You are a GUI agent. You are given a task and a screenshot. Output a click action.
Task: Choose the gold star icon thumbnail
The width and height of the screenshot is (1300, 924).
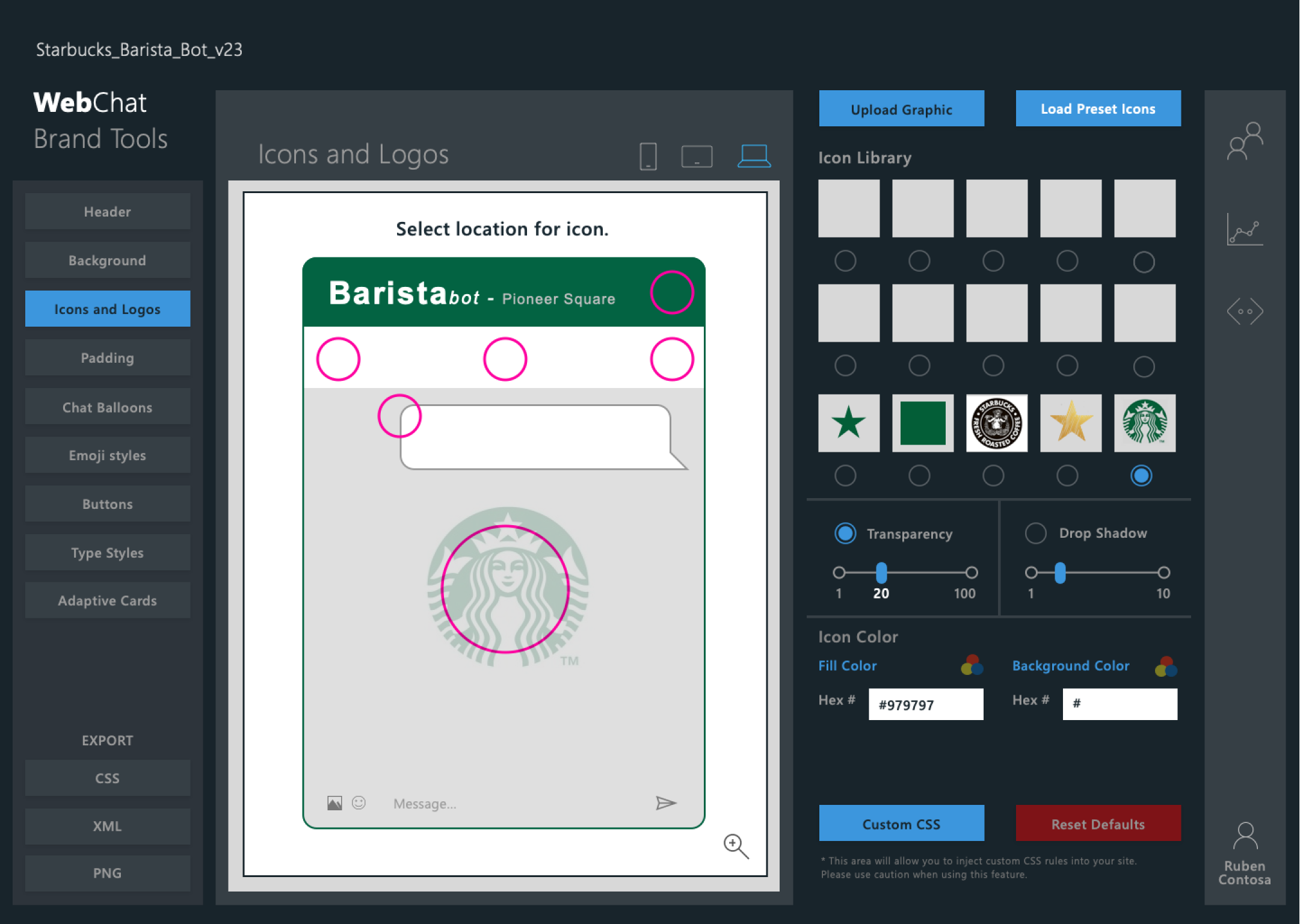(x=1071, y=423)
